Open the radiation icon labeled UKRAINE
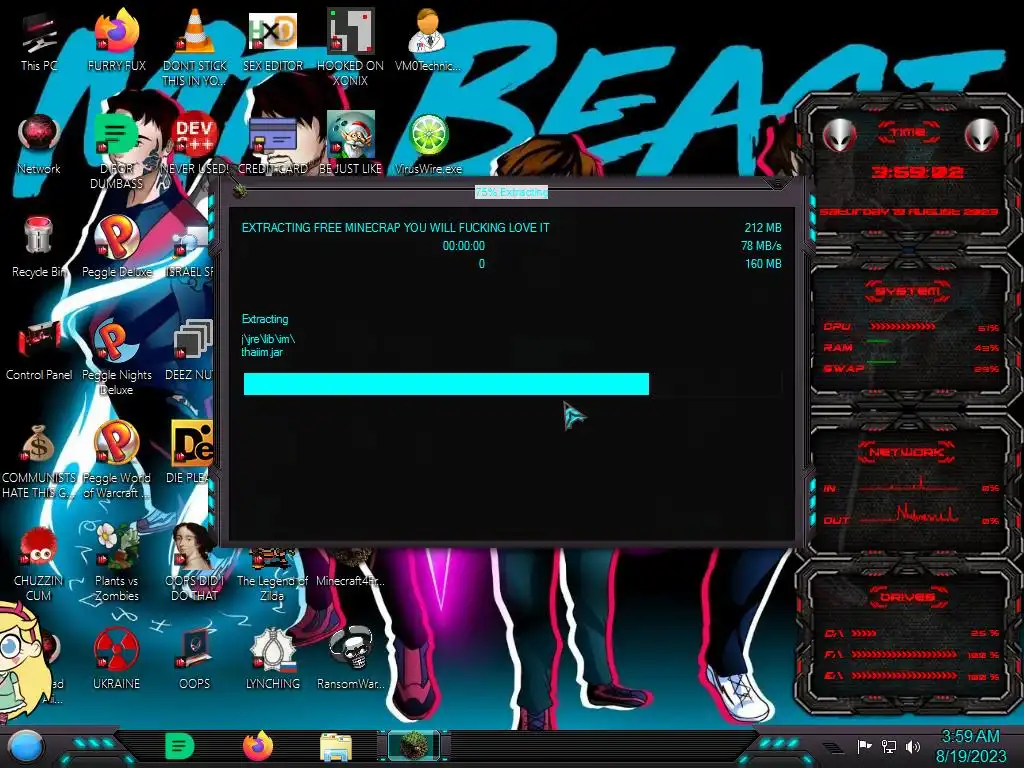1024x768 pixels. tap(116, 658)
